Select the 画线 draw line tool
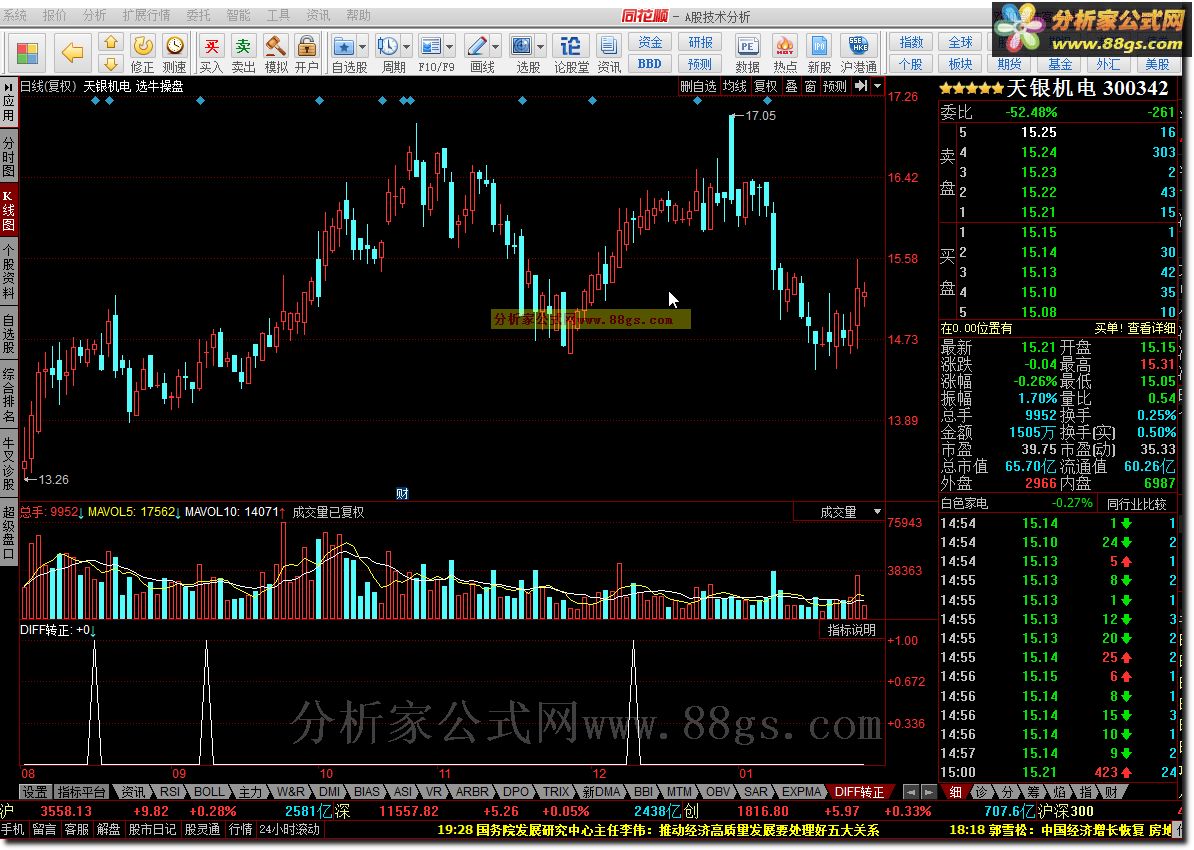Screen dimensions: 1194x850 pyautogui.click(x=477, y=53)
